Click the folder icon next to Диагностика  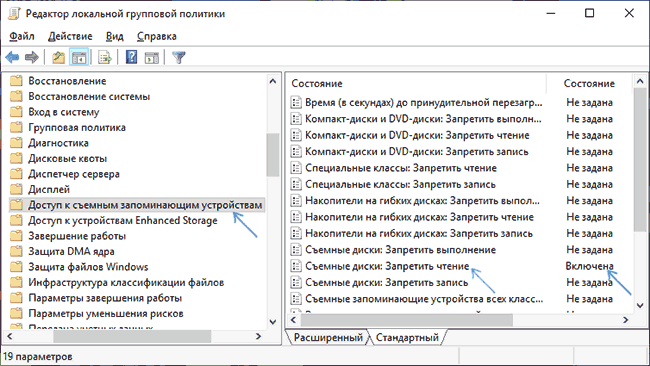pyautogui.click(x=16, y=143)
